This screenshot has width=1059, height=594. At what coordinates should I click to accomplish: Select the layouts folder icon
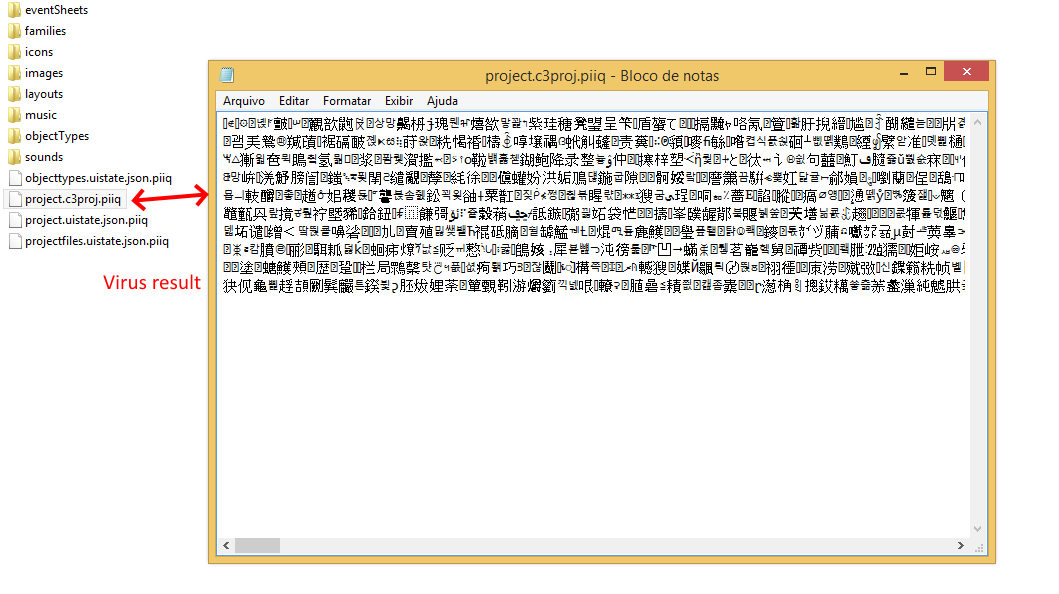coord(14,94)
